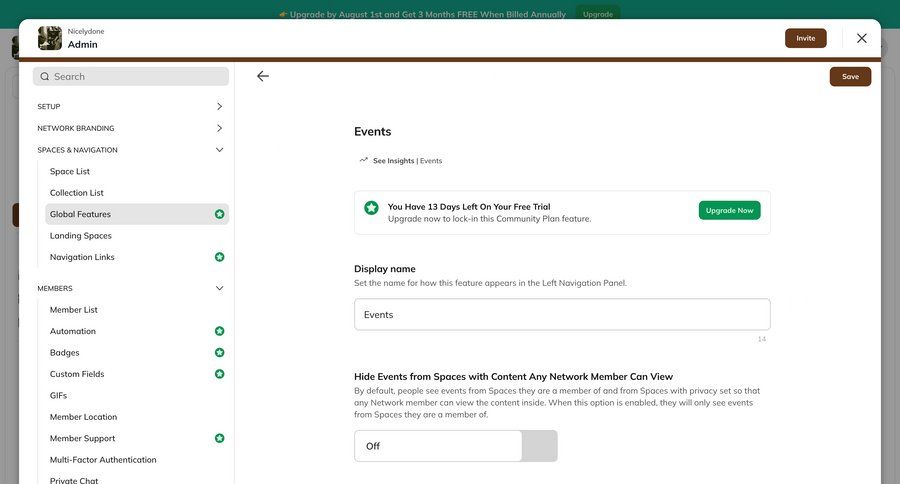Click the Spaces & Navigation section label
The height and width of the screenshot is (484, 900).
click(x=77, y=150)
